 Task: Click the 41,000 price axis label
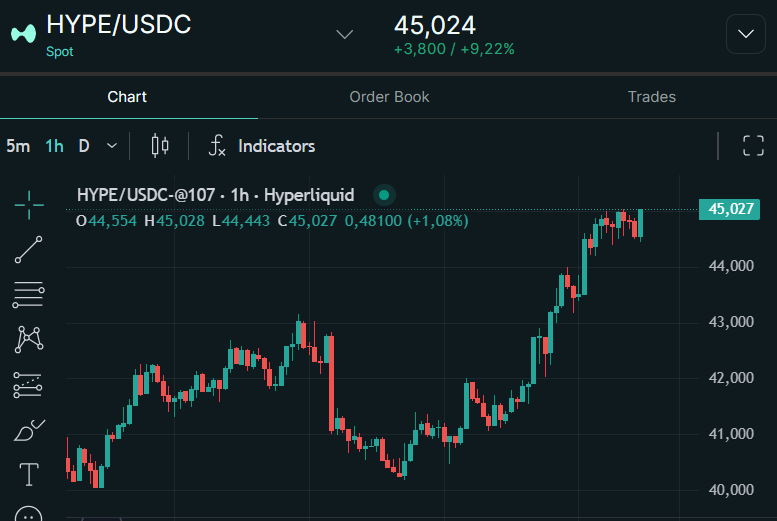coord(731,434)
